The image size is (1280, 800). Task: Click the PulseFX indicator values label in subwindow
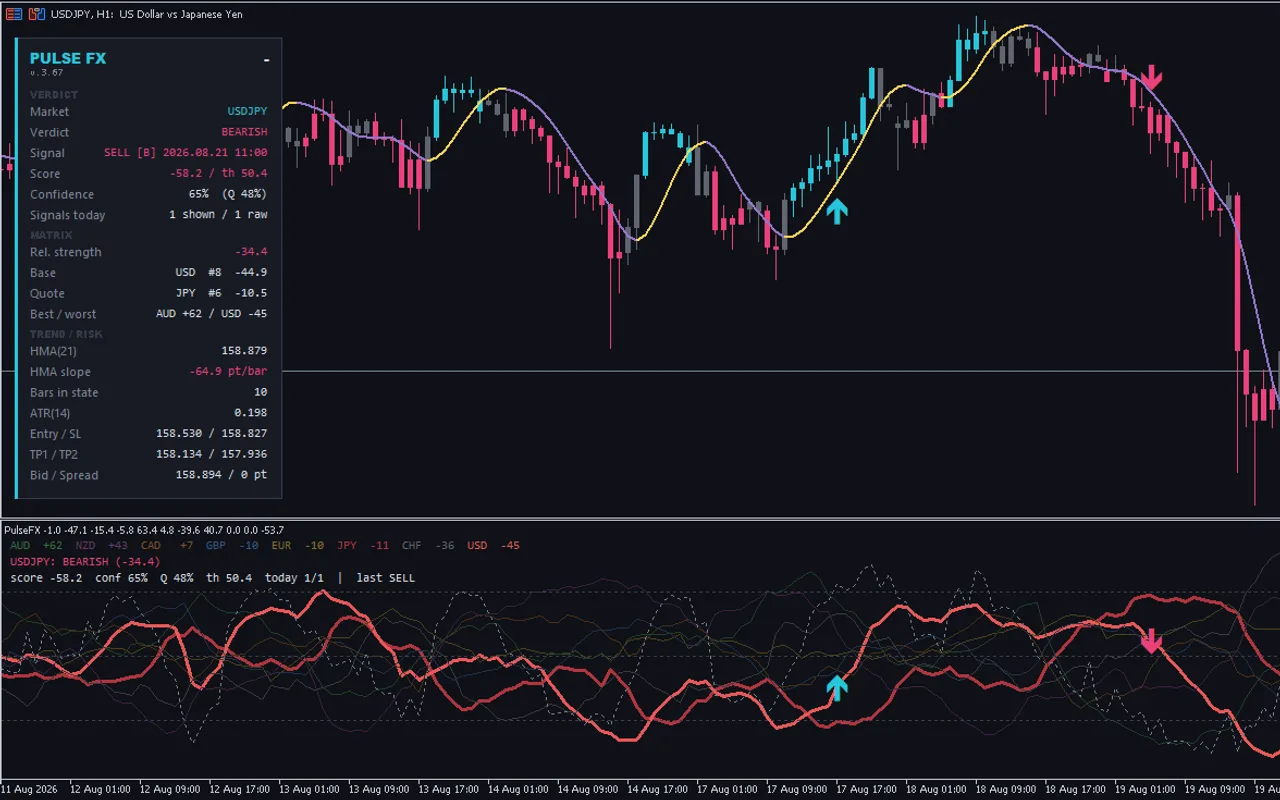pos(144,530)
